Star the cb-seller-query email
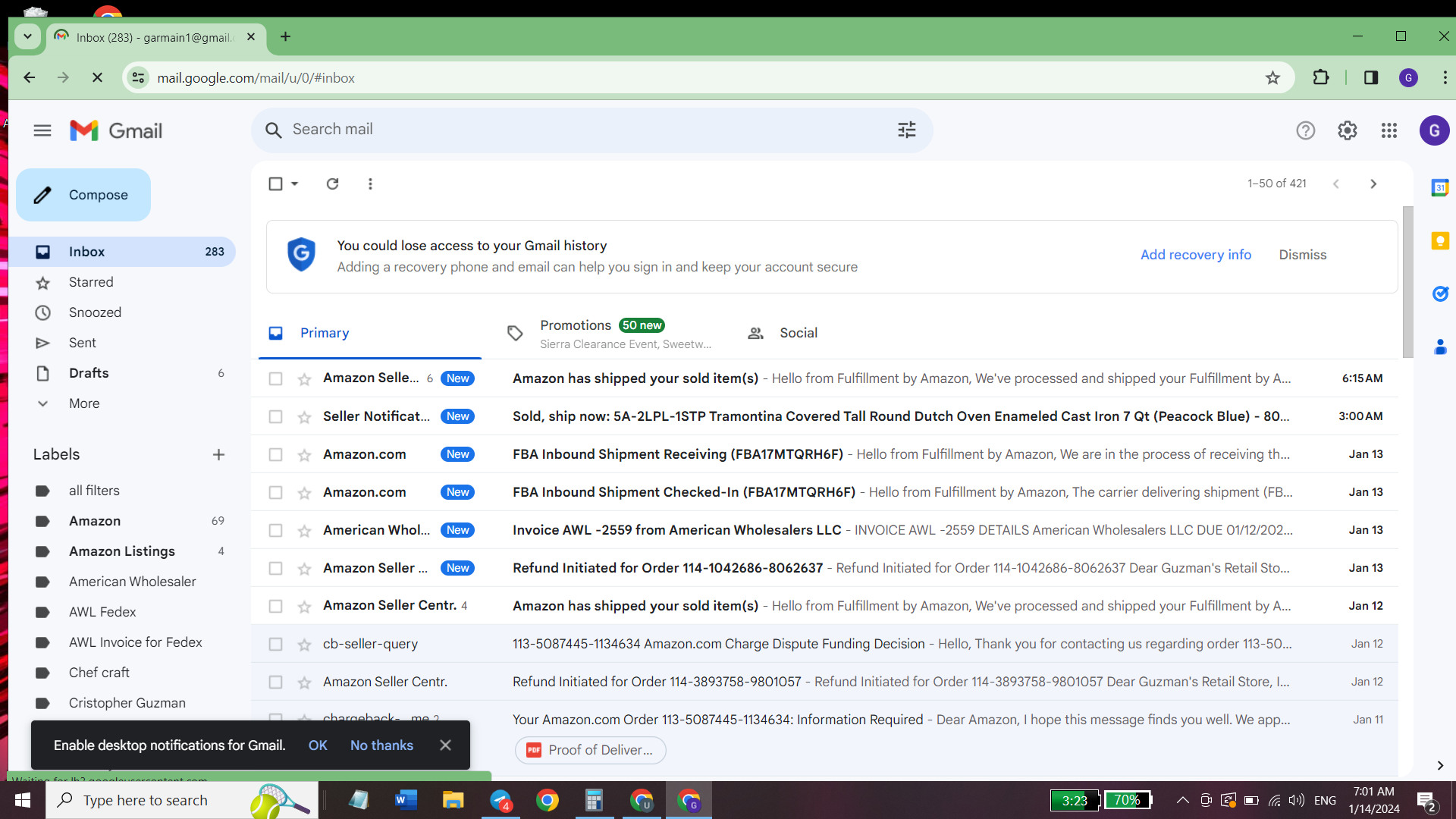 (x=304, y=645)
